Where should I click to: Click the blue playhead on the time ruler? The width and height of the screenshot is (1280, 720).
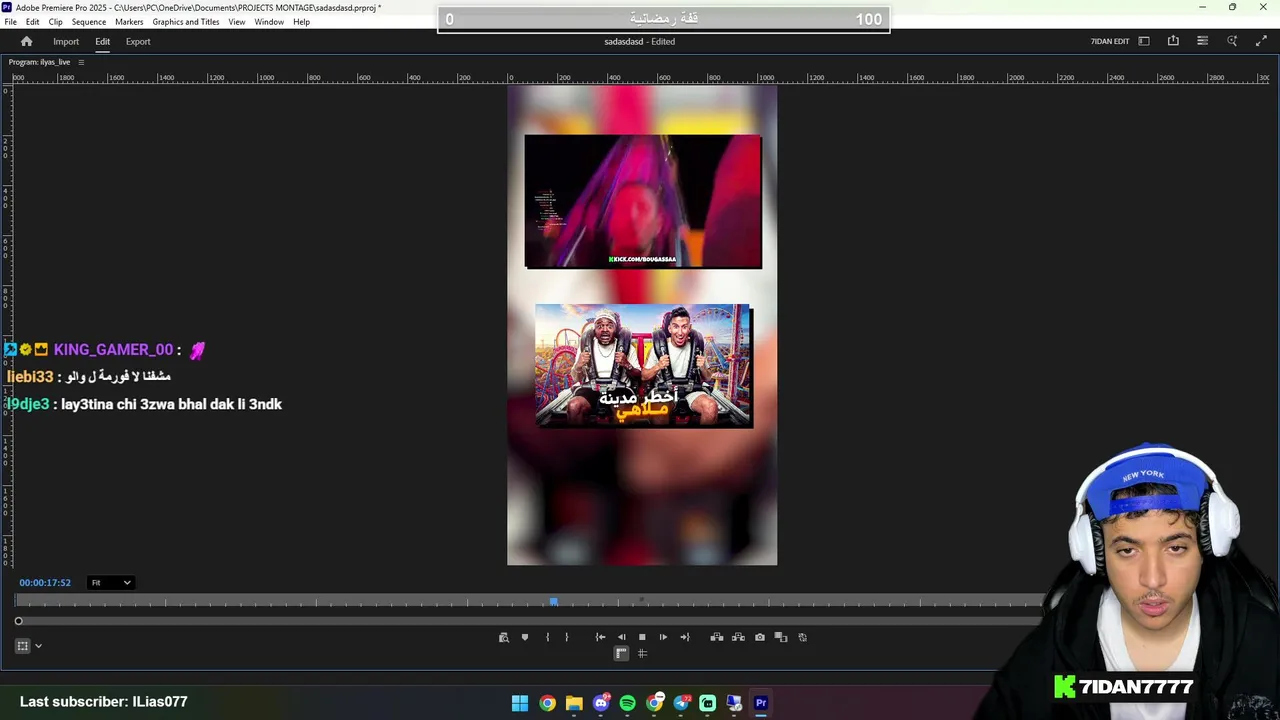click(553, 601)
